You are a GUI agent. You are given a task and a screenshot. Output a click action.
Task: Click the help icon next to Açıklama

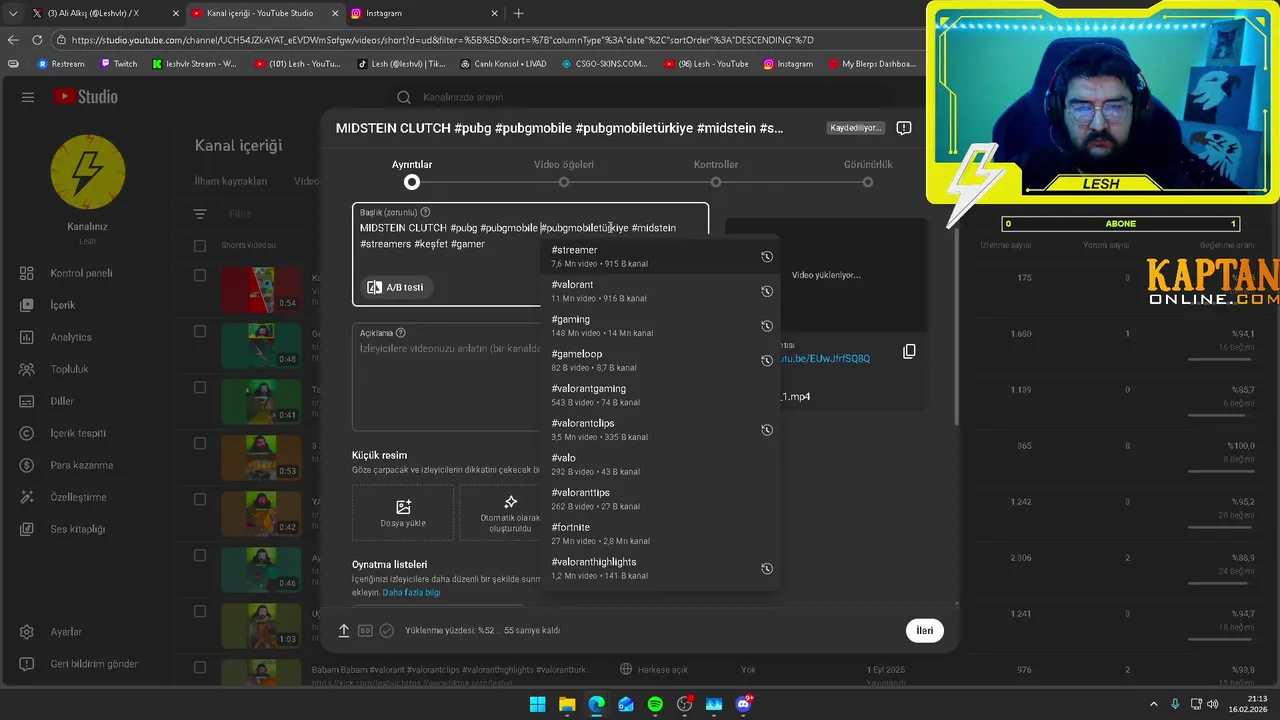click(401, 333)
